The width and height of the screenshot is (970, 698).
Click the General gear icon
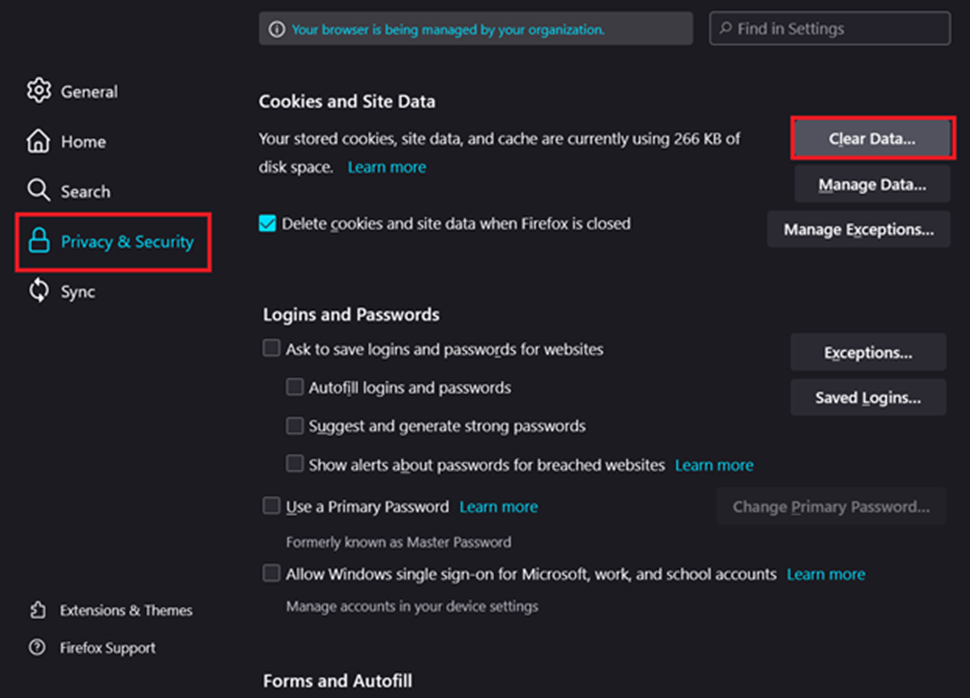pos(38,91)
